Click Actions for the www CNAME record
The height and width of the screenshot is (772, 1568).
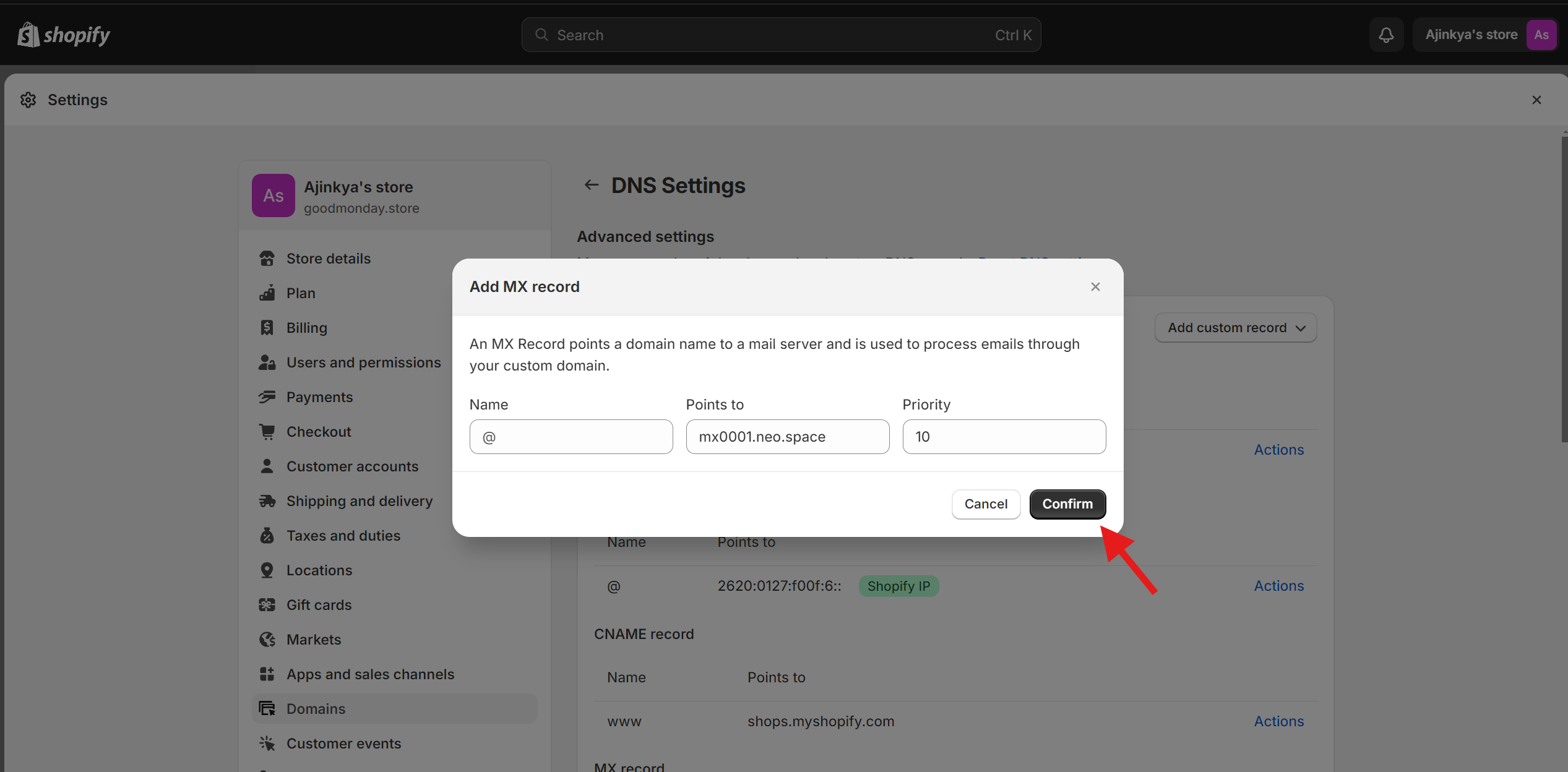1278,721
